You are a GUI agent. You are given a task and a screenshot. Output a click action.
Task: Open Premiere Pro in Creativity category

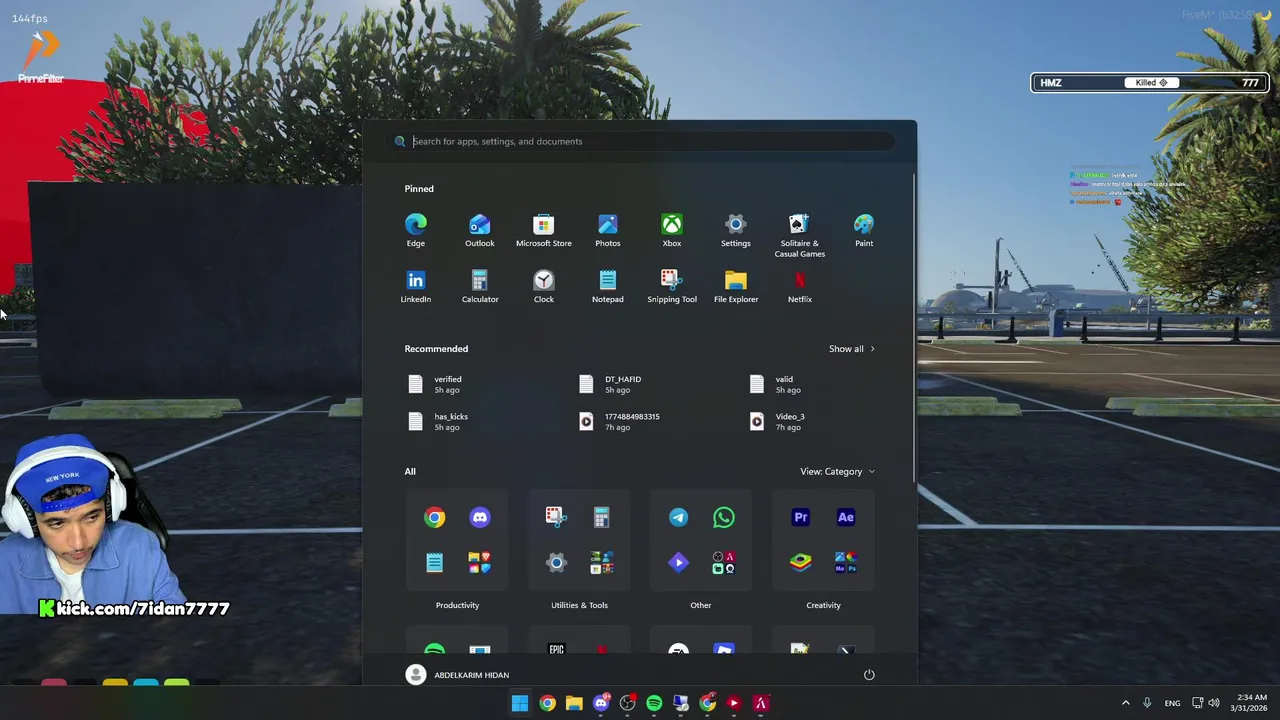(800, 517)
